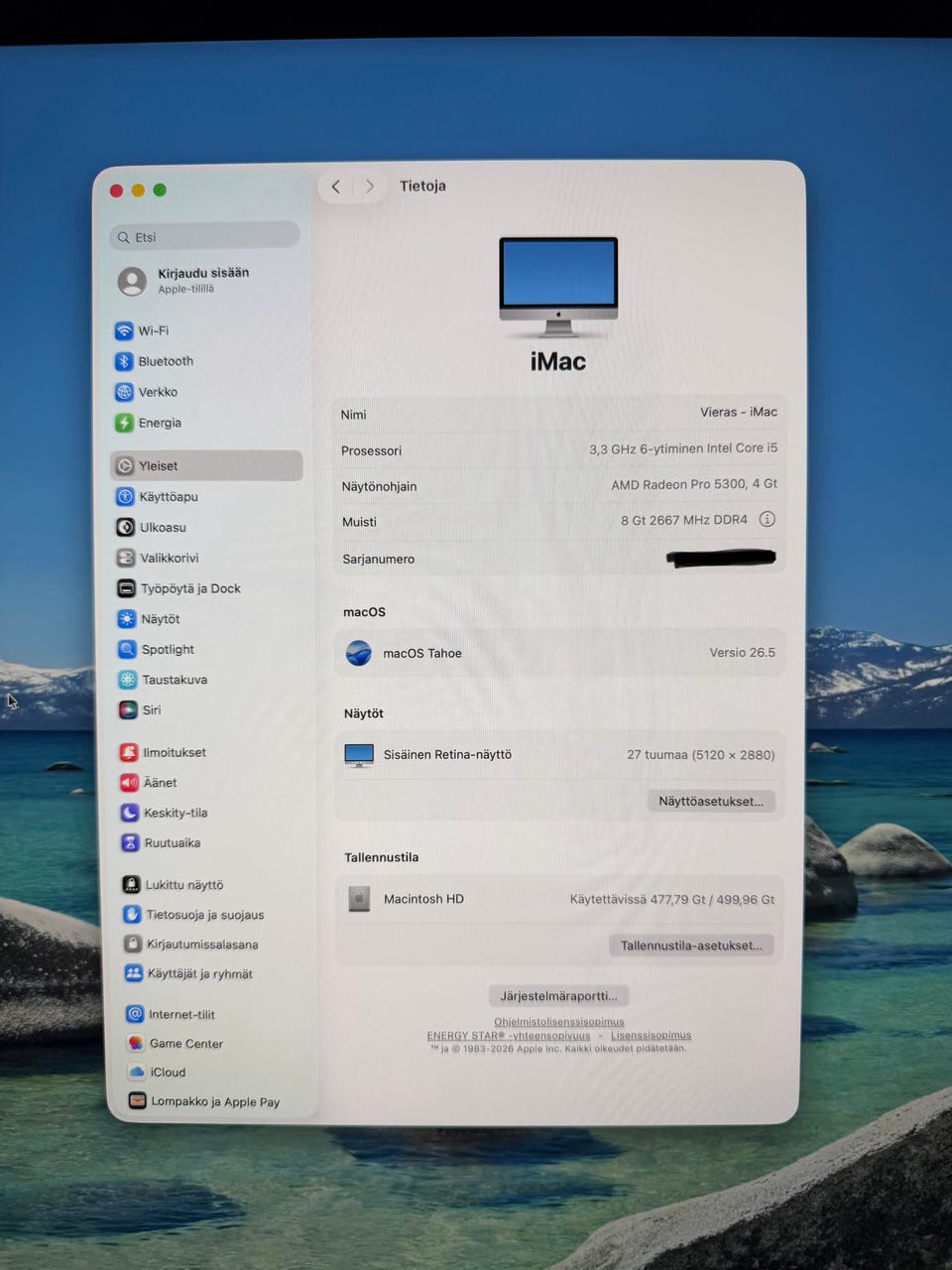
Task: Click the 27 tuumaa (5120 × 2880) text
Action: pyautogui.click(x=701, y=755)
